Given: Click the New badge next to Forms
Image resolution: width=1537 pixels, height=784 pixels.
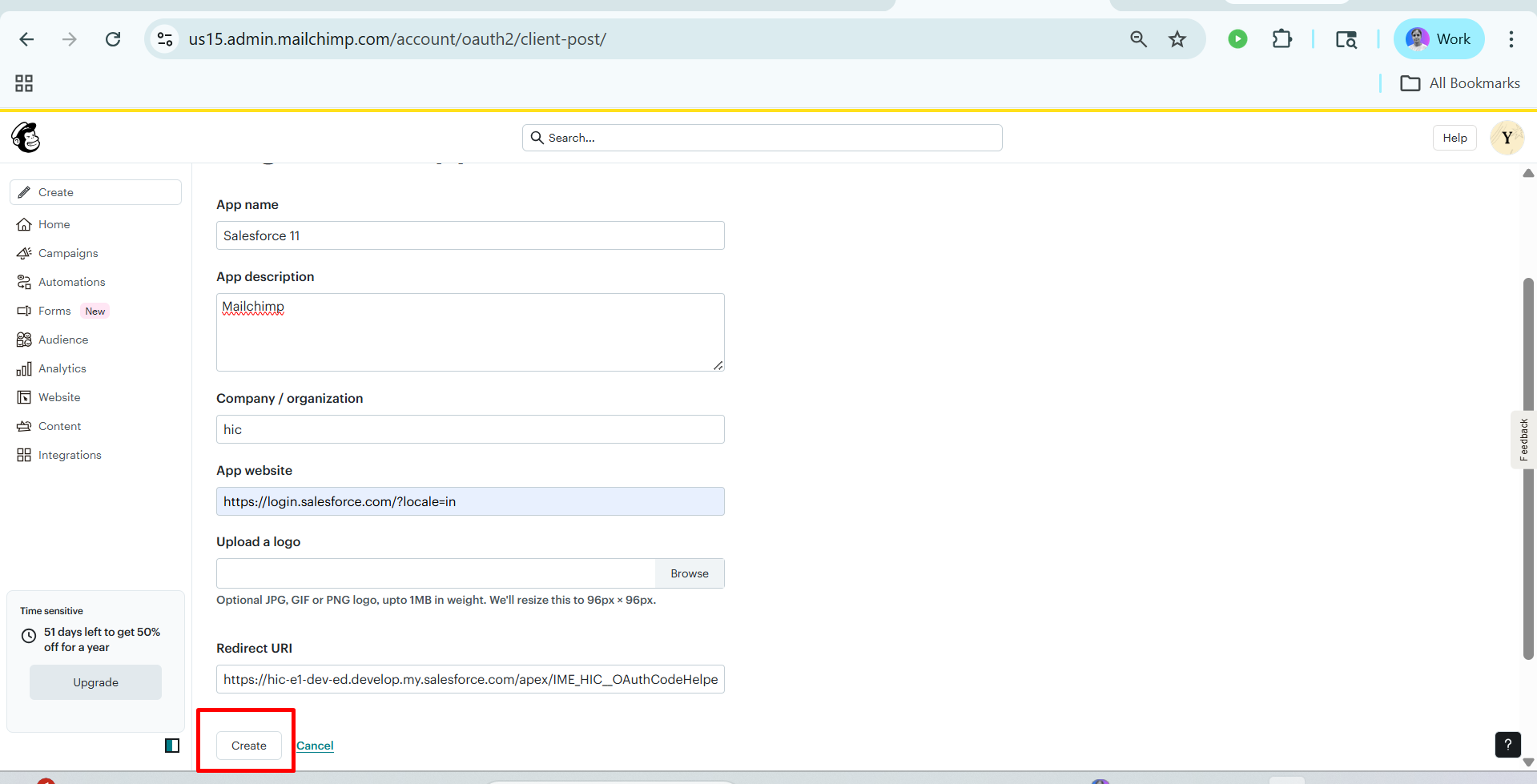Looking at the screenshot, I should tap(95, 312).
